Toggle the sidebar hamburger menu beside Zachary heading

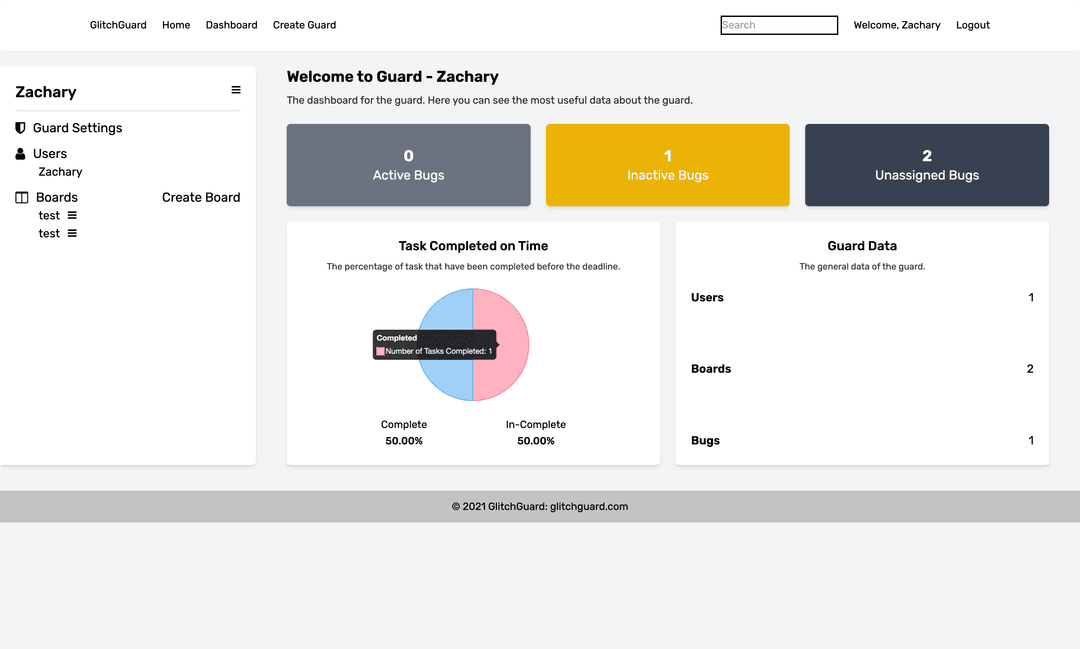pos(236,90)
